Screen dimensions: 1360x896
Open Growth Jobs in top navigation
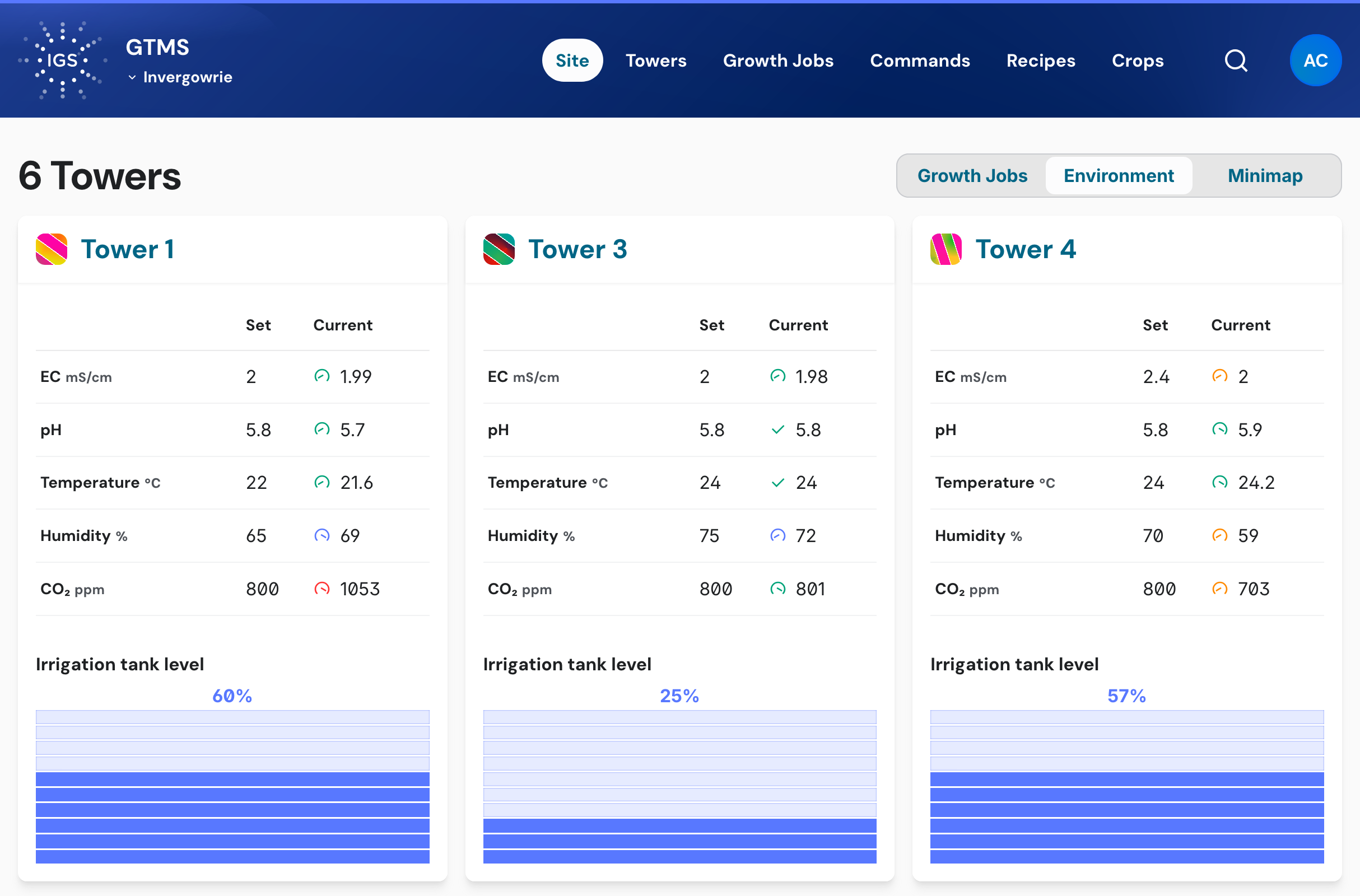[778, 60]
